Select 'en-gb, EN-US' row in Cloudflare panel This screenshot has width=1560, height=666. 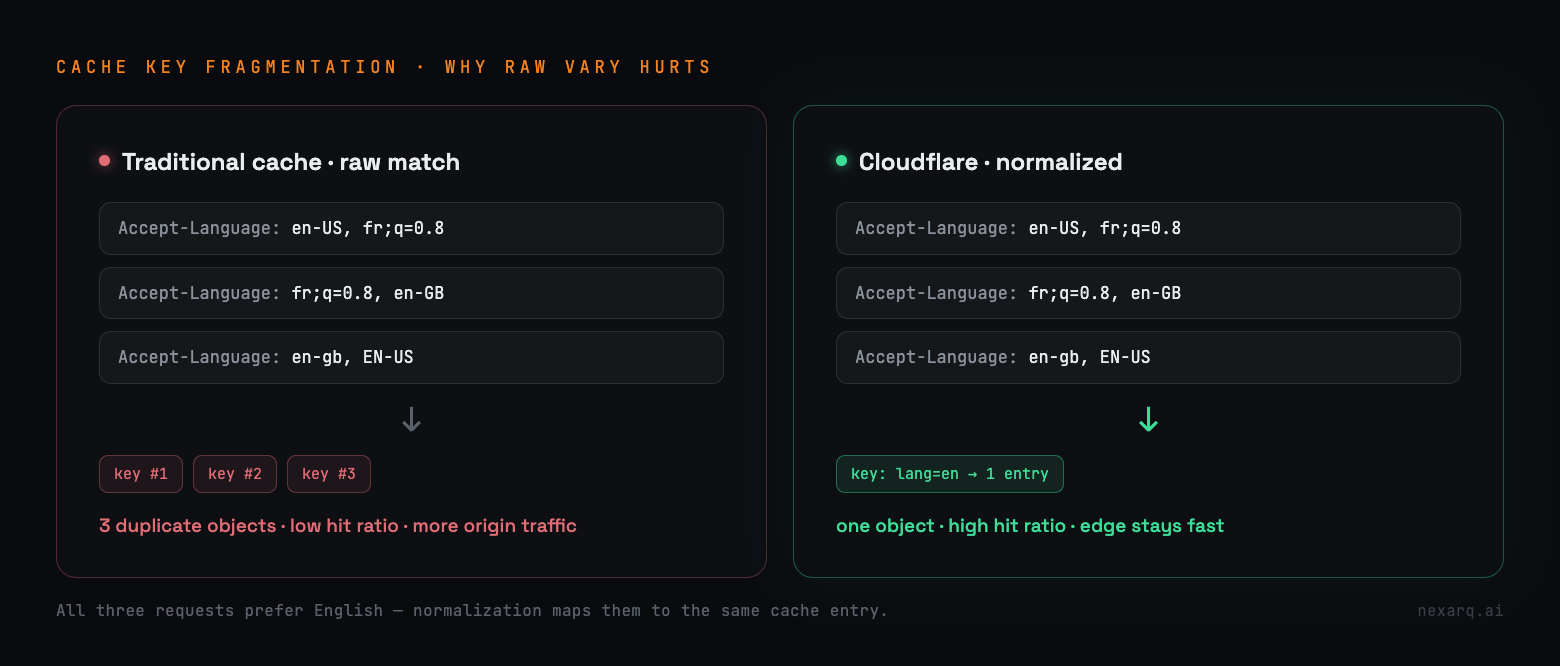pyautogui.click(x=1148, y=357)
